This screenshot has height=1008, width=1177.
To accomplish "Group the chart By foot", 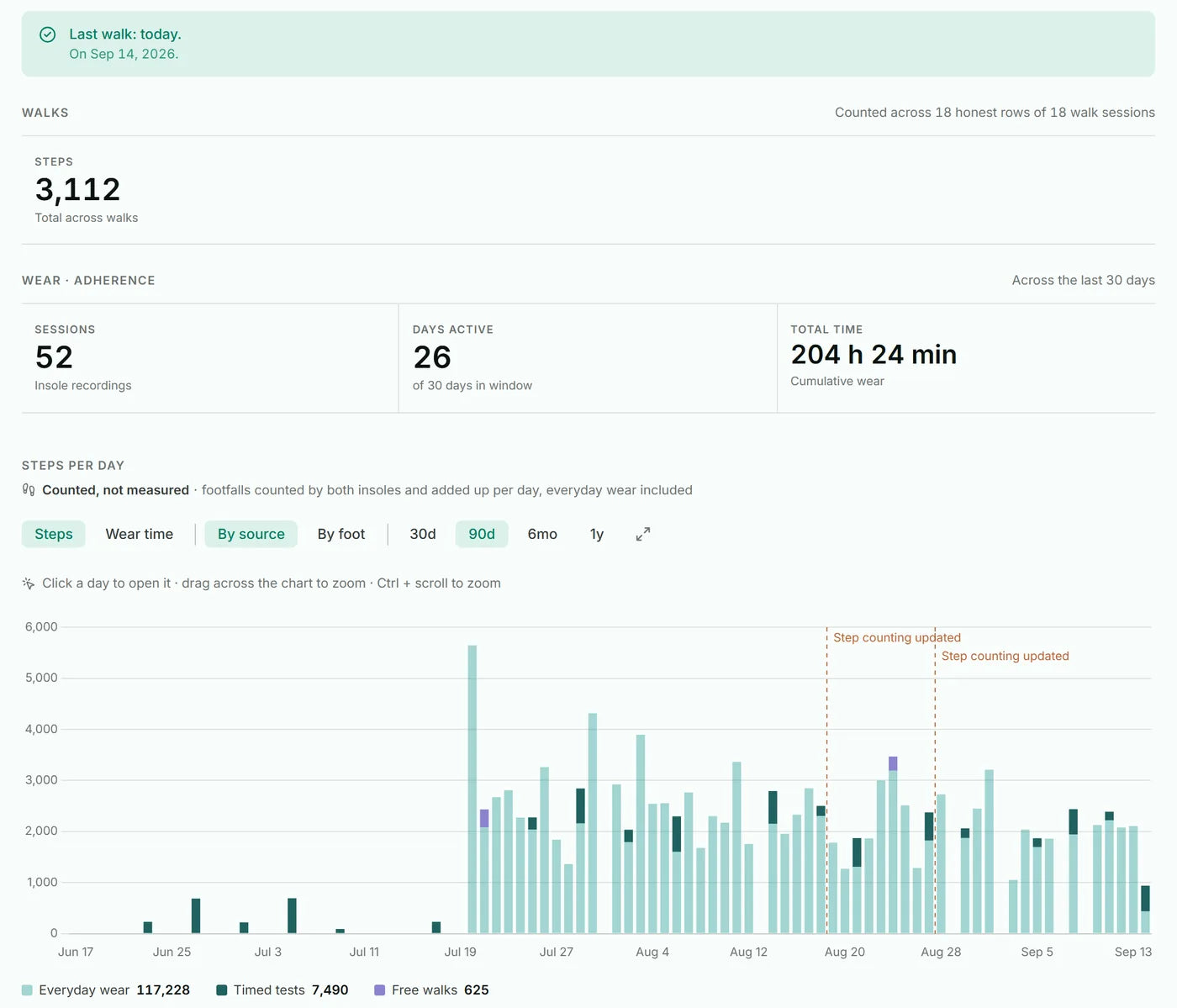I will point(341,534).
